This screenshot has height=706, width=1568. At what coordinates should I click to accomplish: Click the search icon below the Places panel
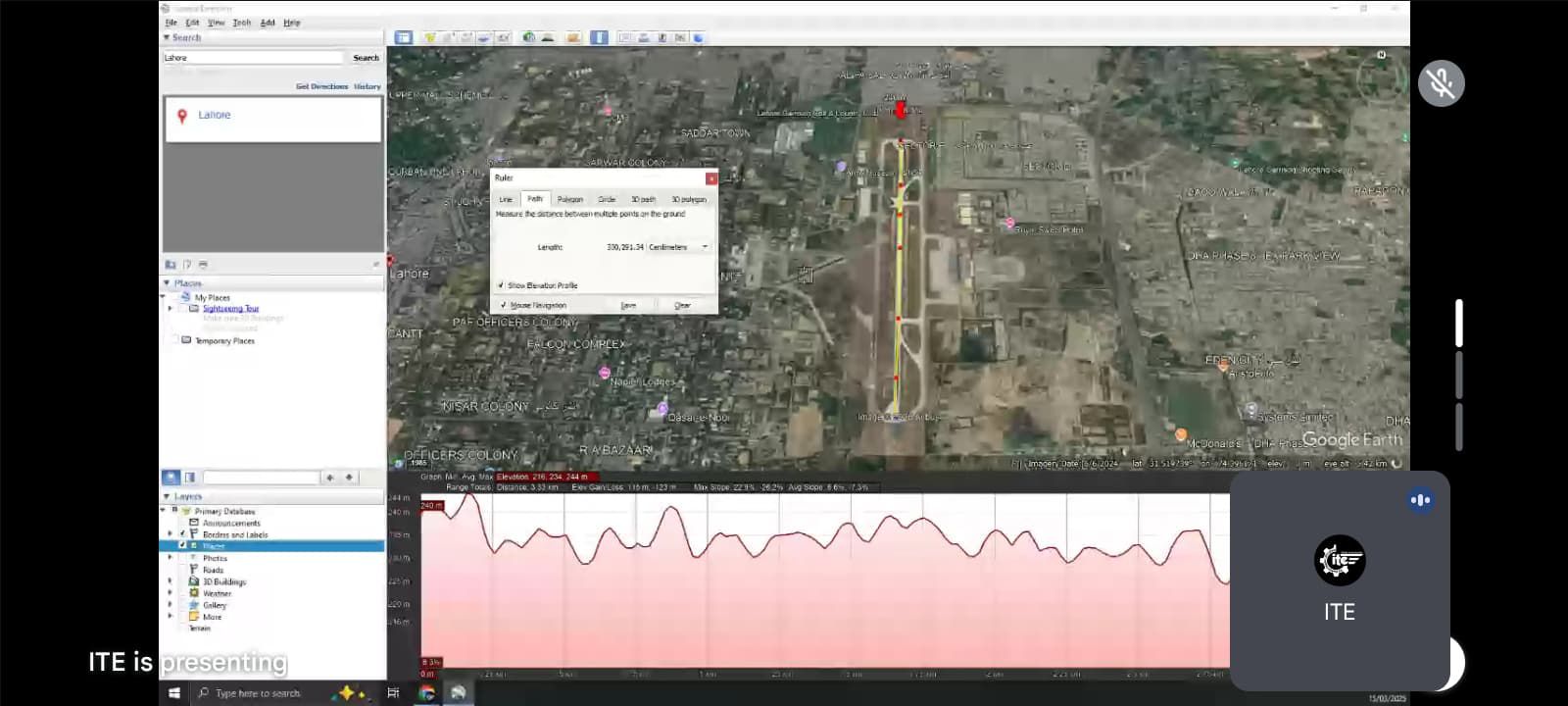pos(171,478)
